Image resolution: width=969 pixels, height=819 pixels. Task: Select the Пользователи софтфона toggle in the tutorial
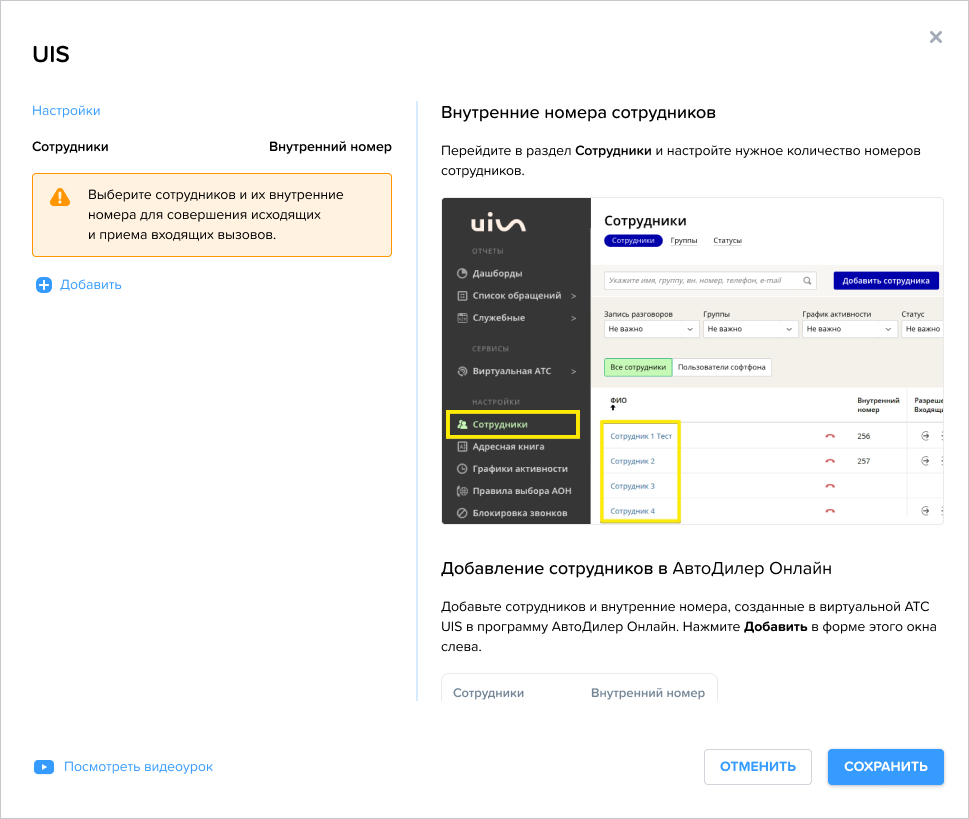tap(721, 367)
